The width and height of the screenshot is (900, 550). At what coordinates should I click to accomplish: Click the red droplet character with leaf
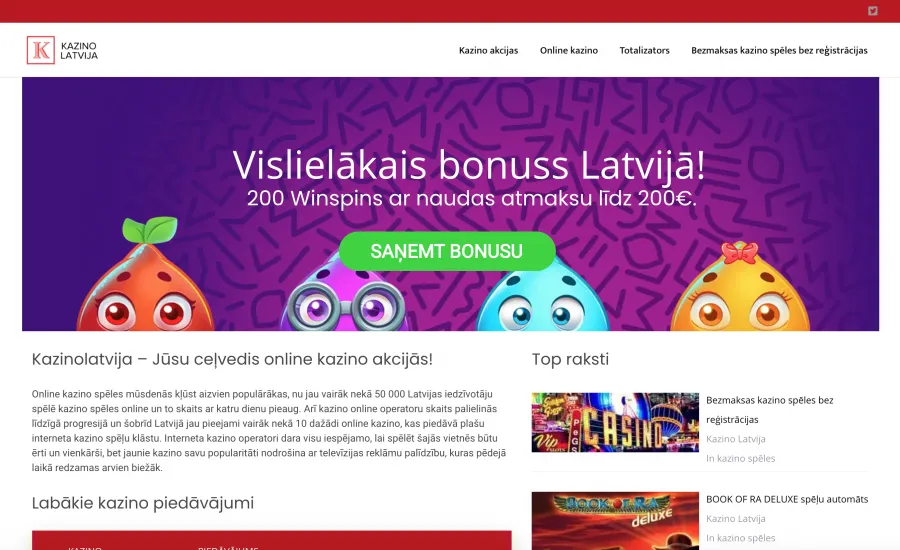coord(146,276)
